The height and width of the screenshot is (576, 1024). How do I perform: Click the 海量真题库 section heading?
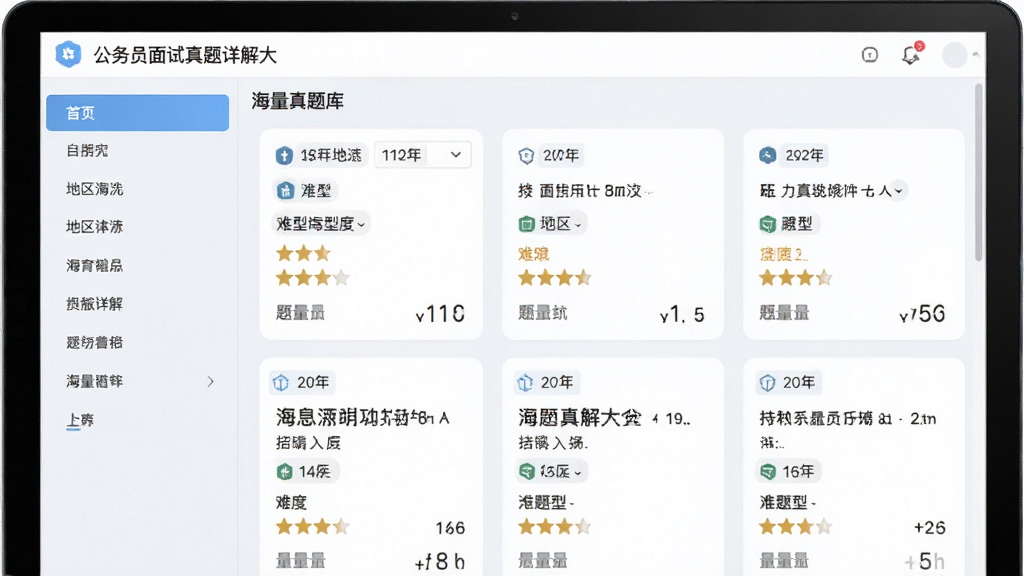click(x=298, y=101)
